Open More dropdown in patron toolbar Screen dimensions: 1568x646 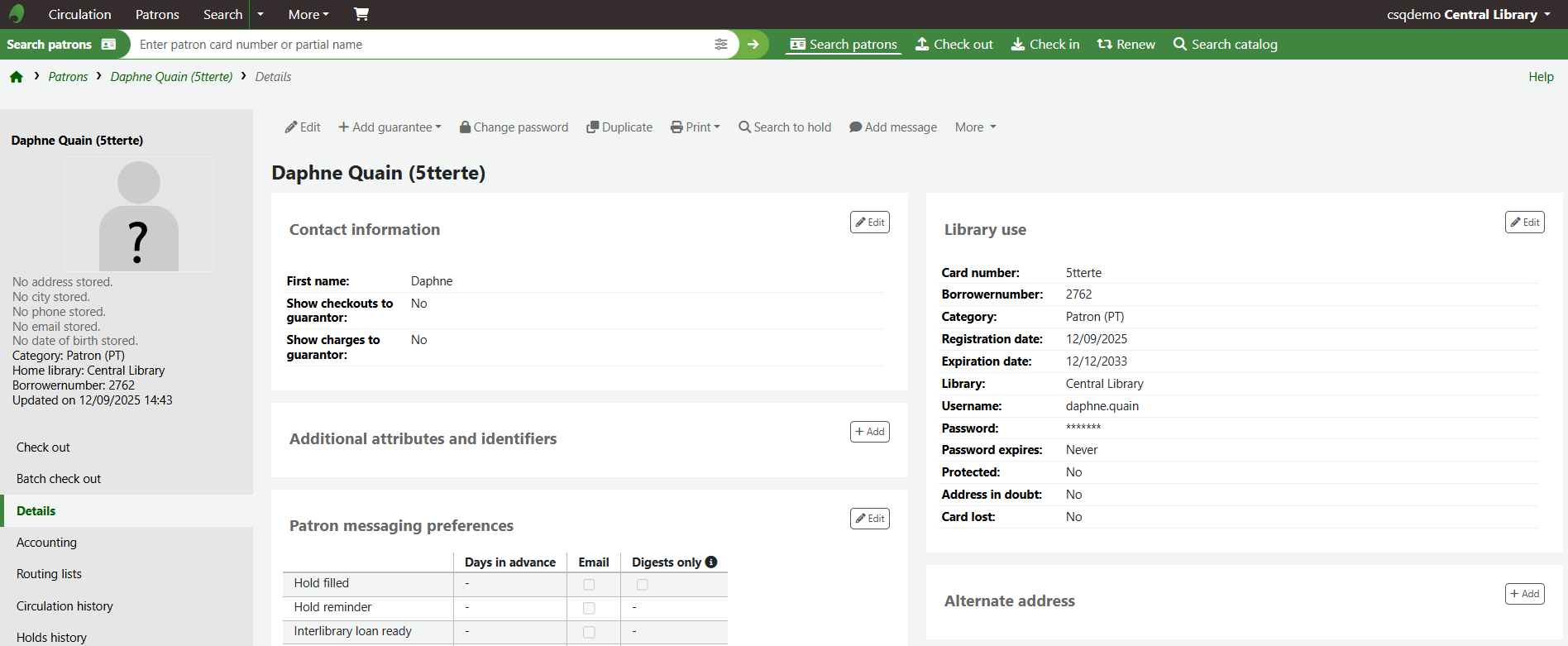(x=976, y=127)
